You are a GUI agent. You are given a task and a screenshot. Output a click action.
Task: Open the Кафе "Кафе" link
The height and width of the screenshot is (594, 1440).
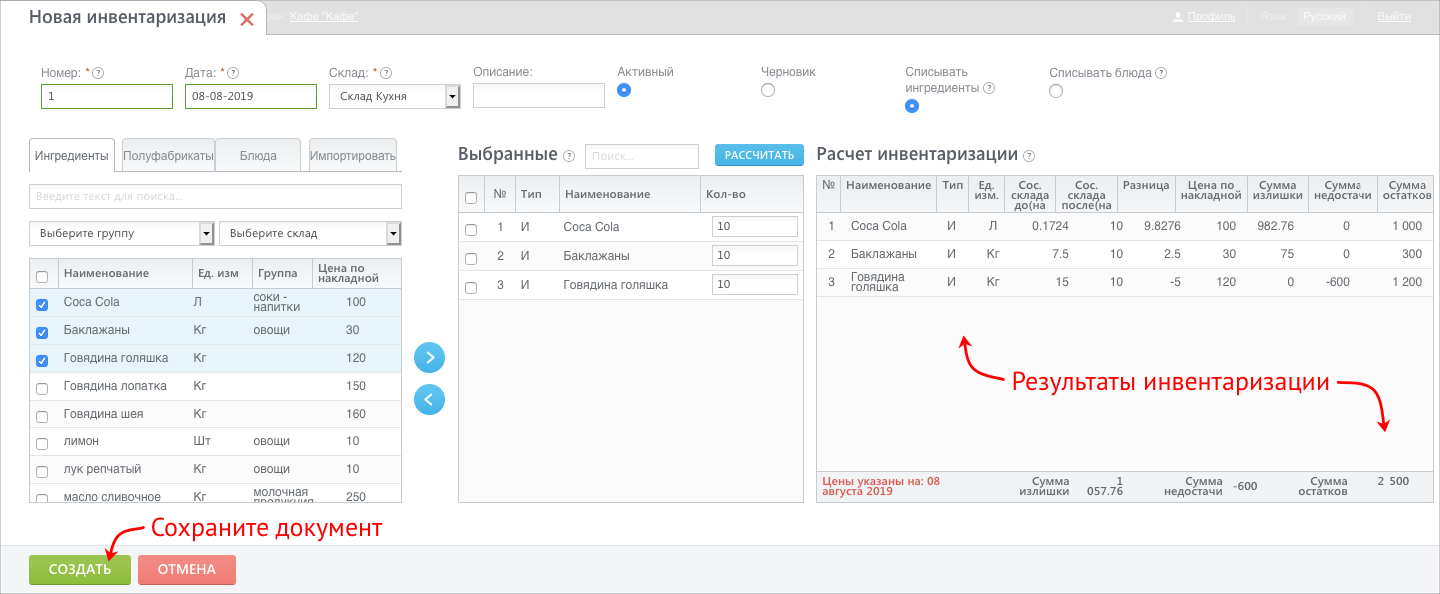click(324, 17)
